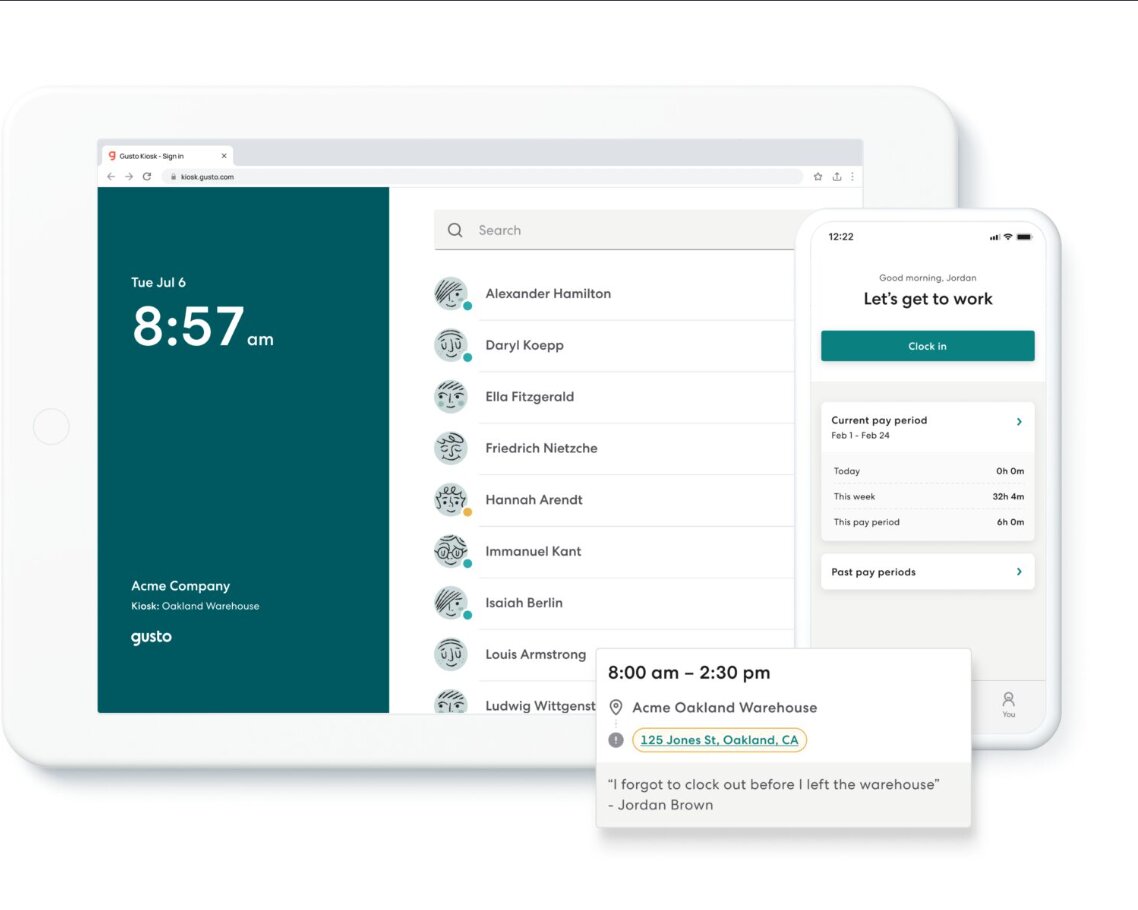Expand Current pay period chevron
The height and width of the screenshot is (910, 1138).
(1019, 422)
